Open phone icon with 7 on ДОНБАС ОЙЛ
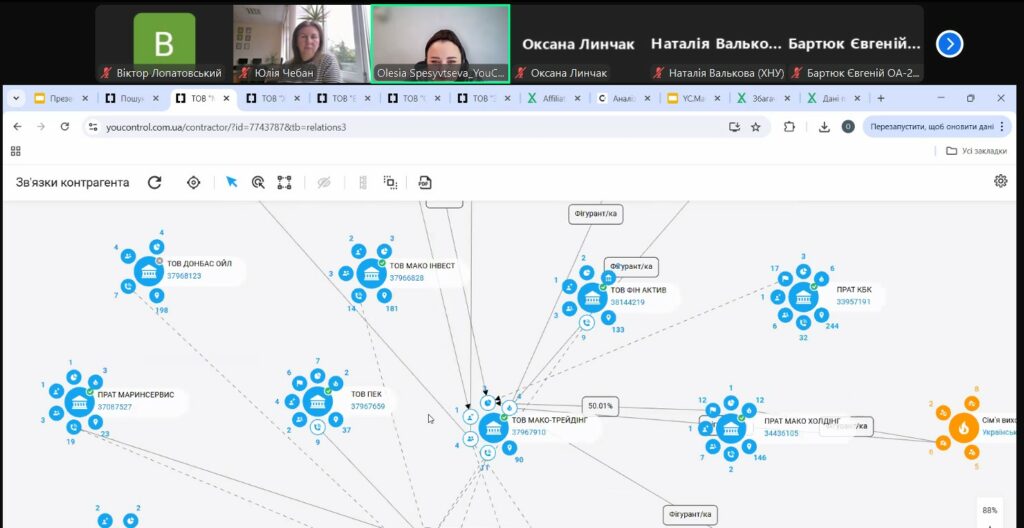 click(x=128, y=286)
